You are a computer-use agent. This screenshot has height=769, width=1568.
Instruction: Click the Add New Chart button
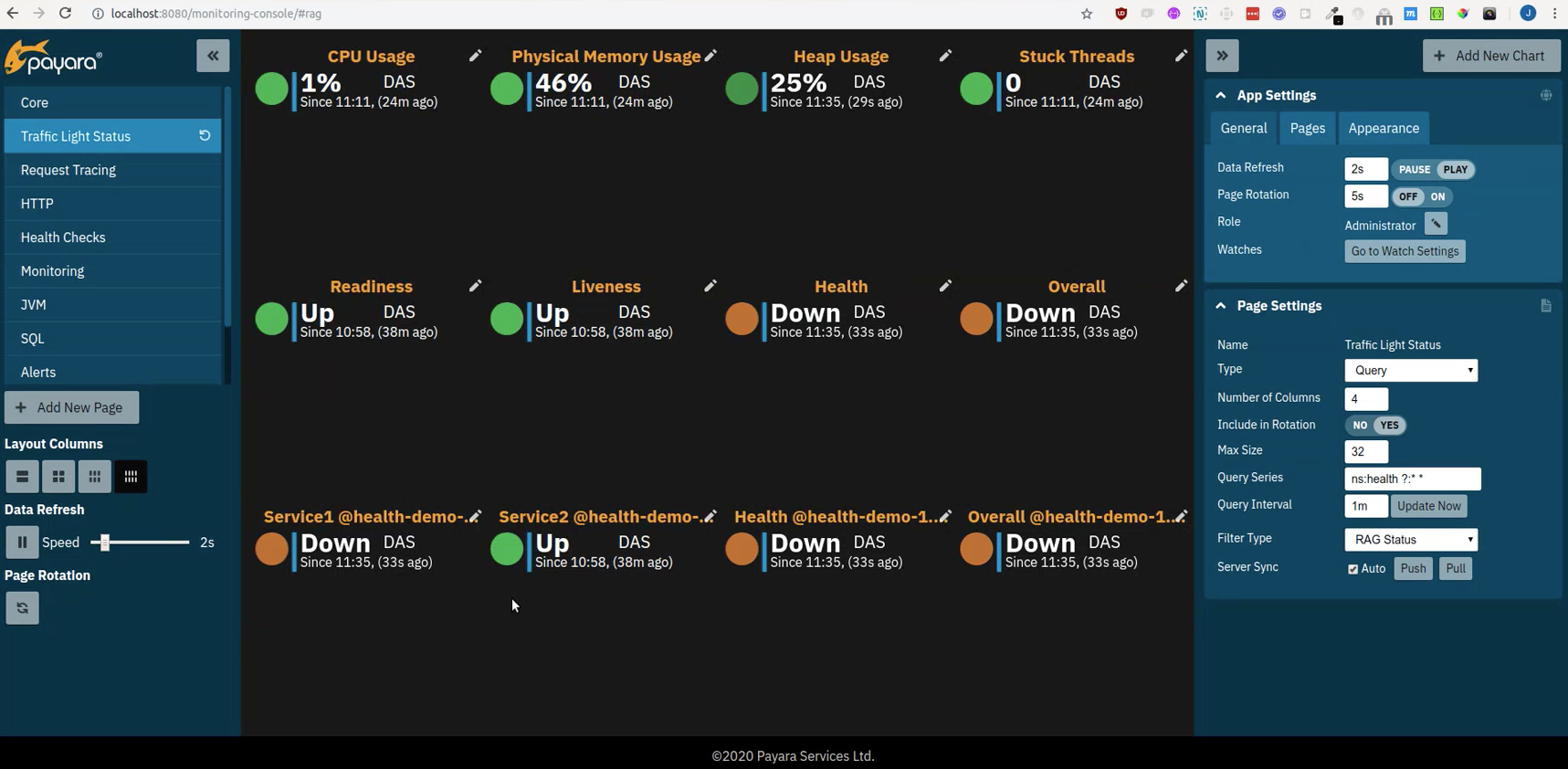click(x=1490, y=56)
